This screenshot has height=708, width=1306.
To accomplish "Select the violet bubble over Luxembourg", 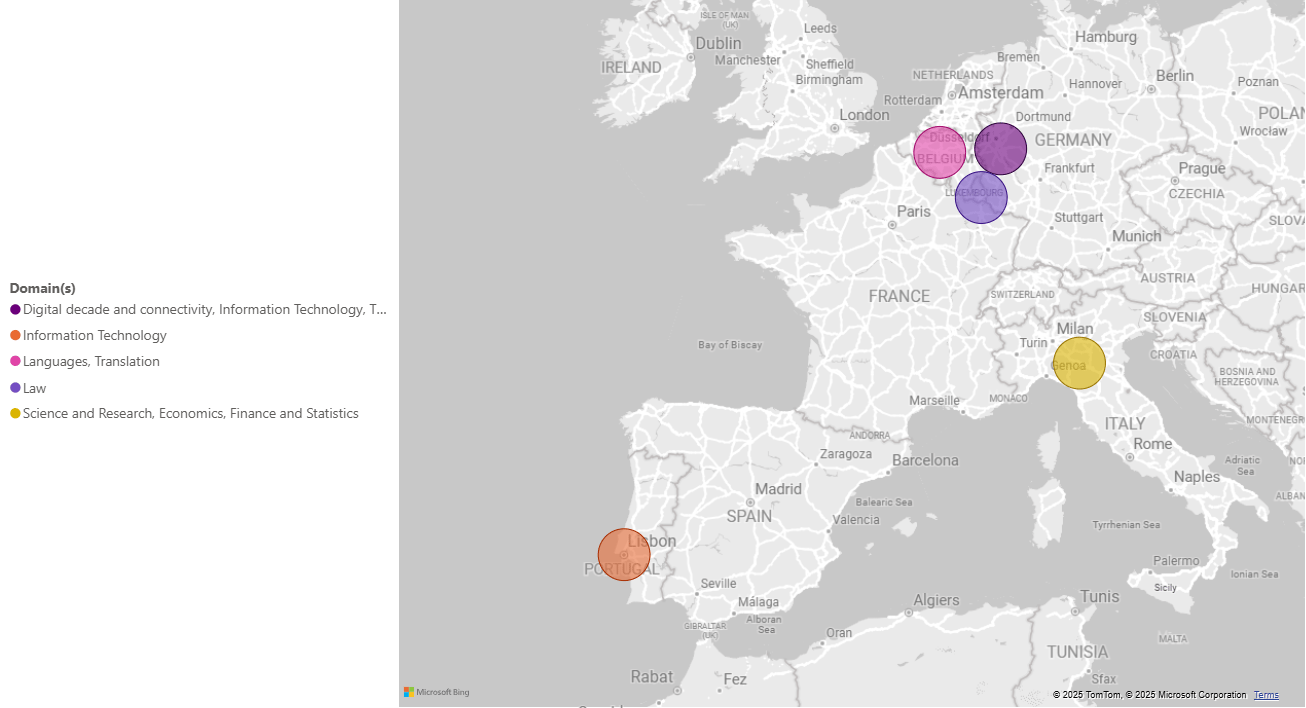I will click(981, 197).
